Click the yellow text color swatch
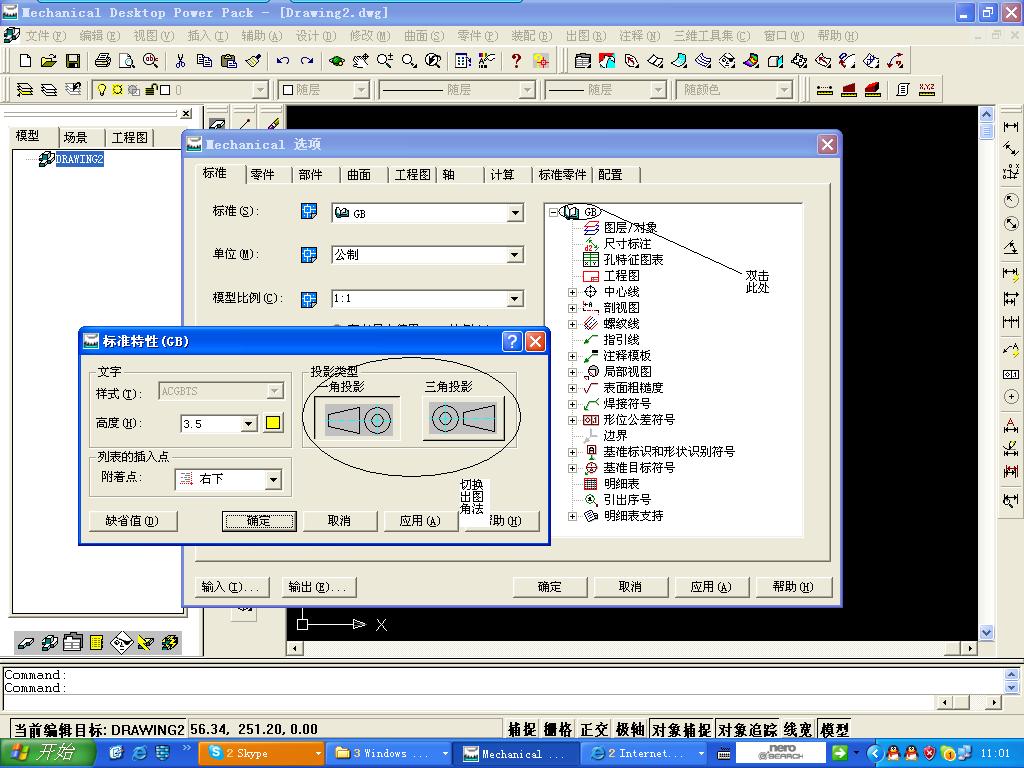The width and height of the screenshot is (1024, 768). pyautogui.click(x=273, y=423)
